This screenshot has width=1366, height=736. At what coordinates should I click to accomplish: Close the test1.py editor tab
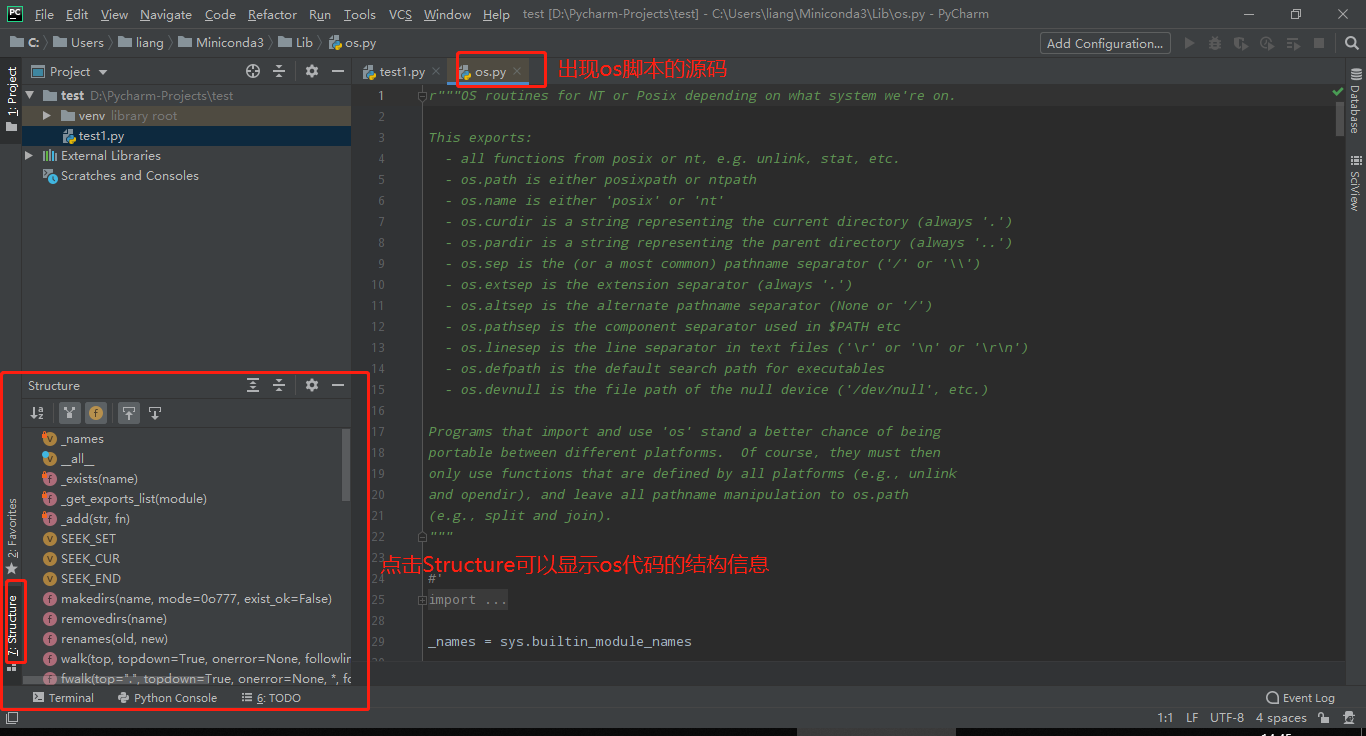coord(436,71)
